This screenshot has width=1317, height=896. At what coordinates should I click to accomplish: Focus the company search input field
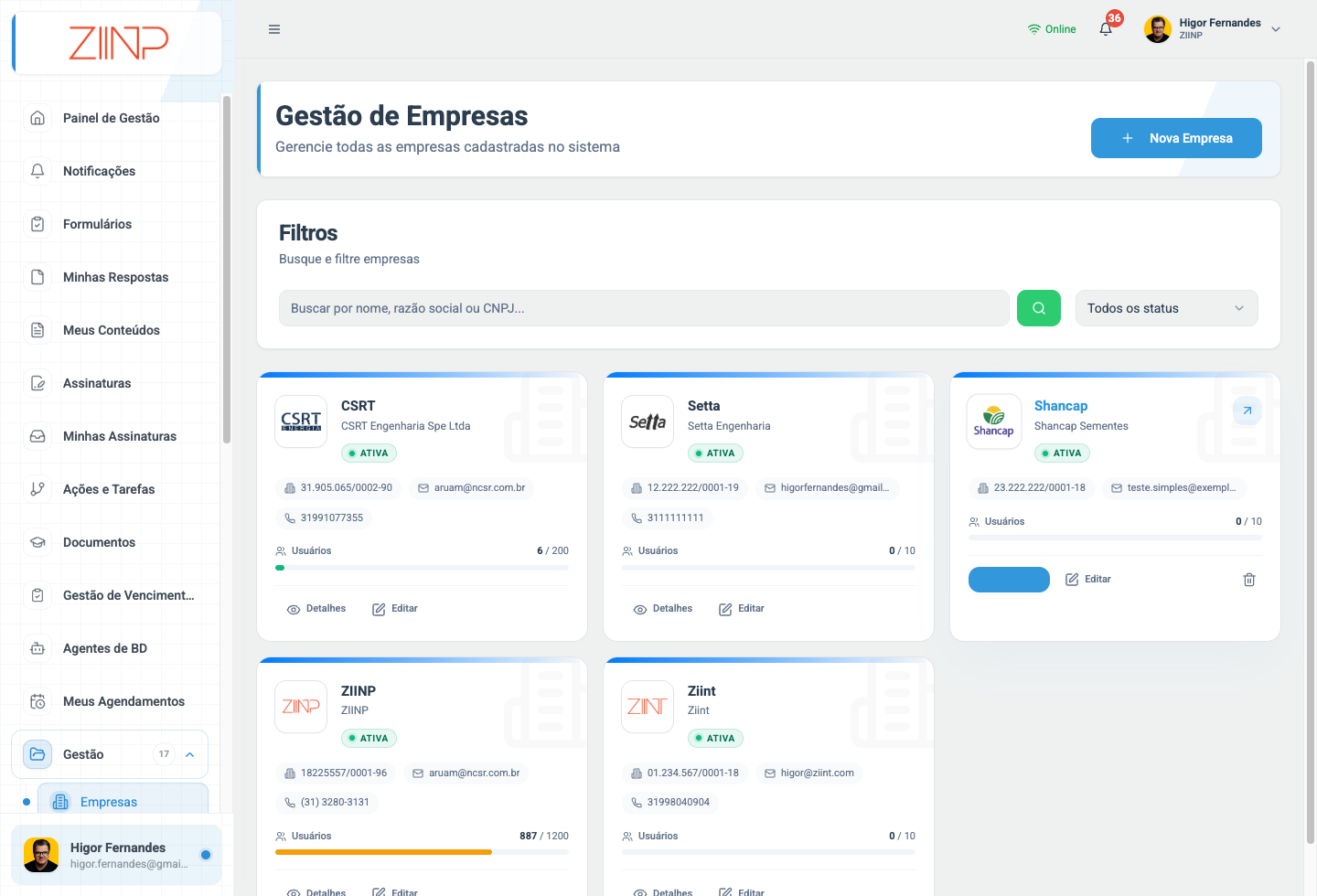pos(644,308)
